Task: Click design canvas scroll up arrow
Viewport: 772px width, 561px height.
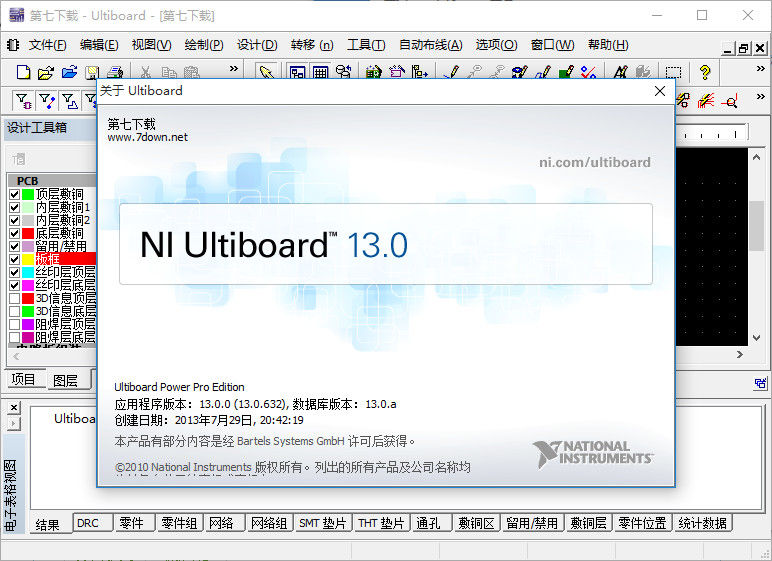Action: [757, 158]
